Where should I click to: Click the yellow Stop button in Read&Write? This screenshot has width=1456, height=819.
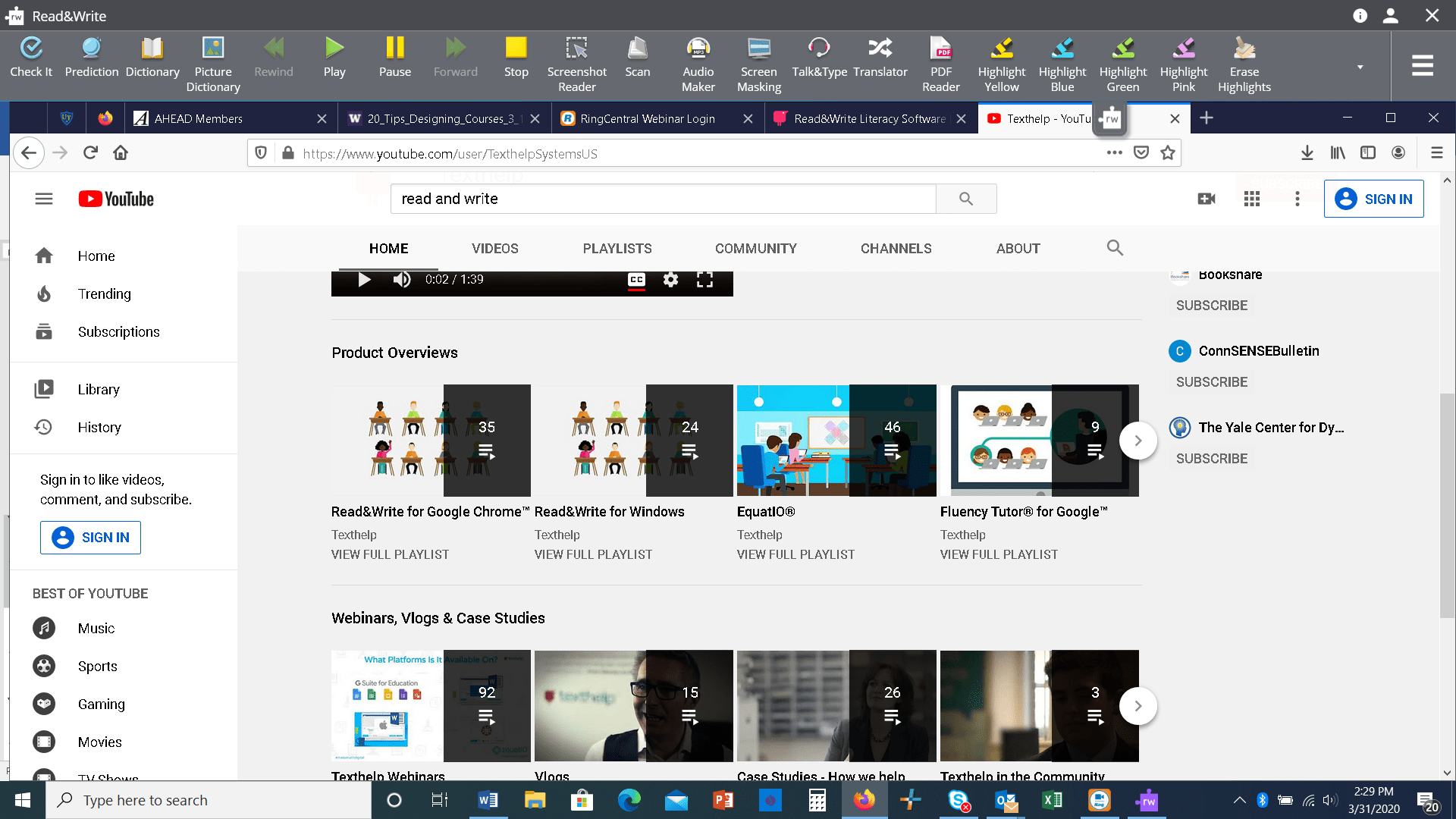pos(516,58)
